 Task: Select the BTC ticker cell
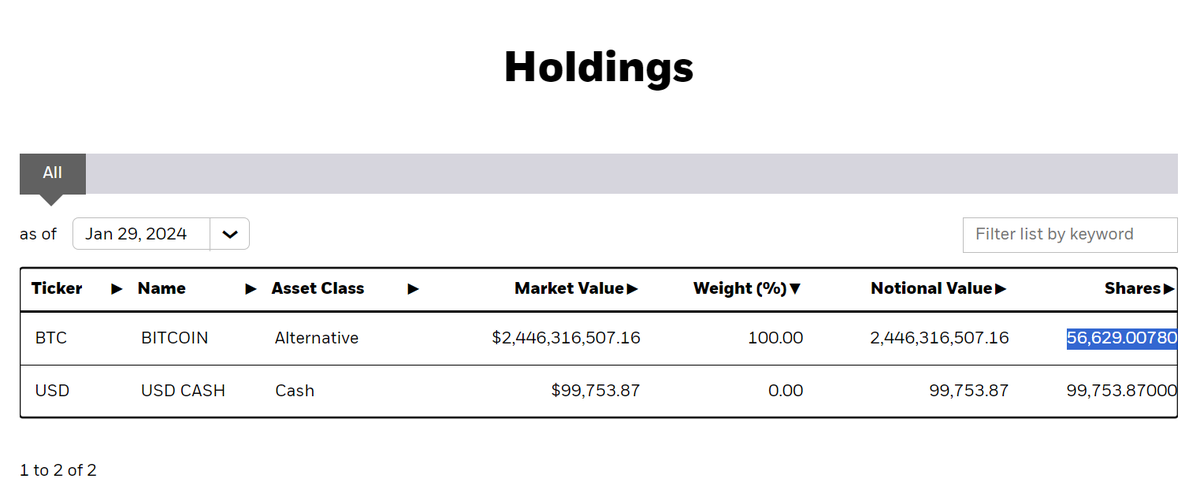[x=51, y=338]
